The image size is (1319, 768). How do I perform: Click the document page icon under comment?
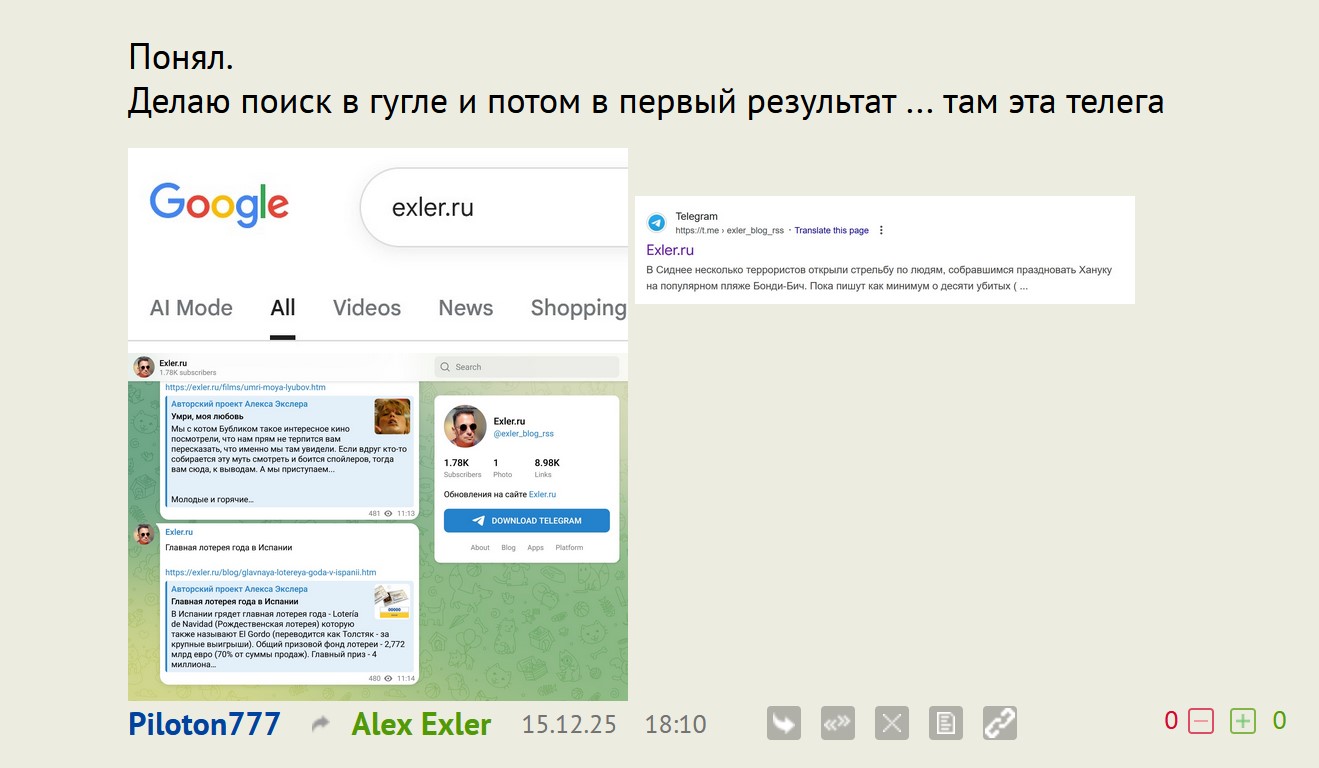pyautogui.click(x=945, y=723)
